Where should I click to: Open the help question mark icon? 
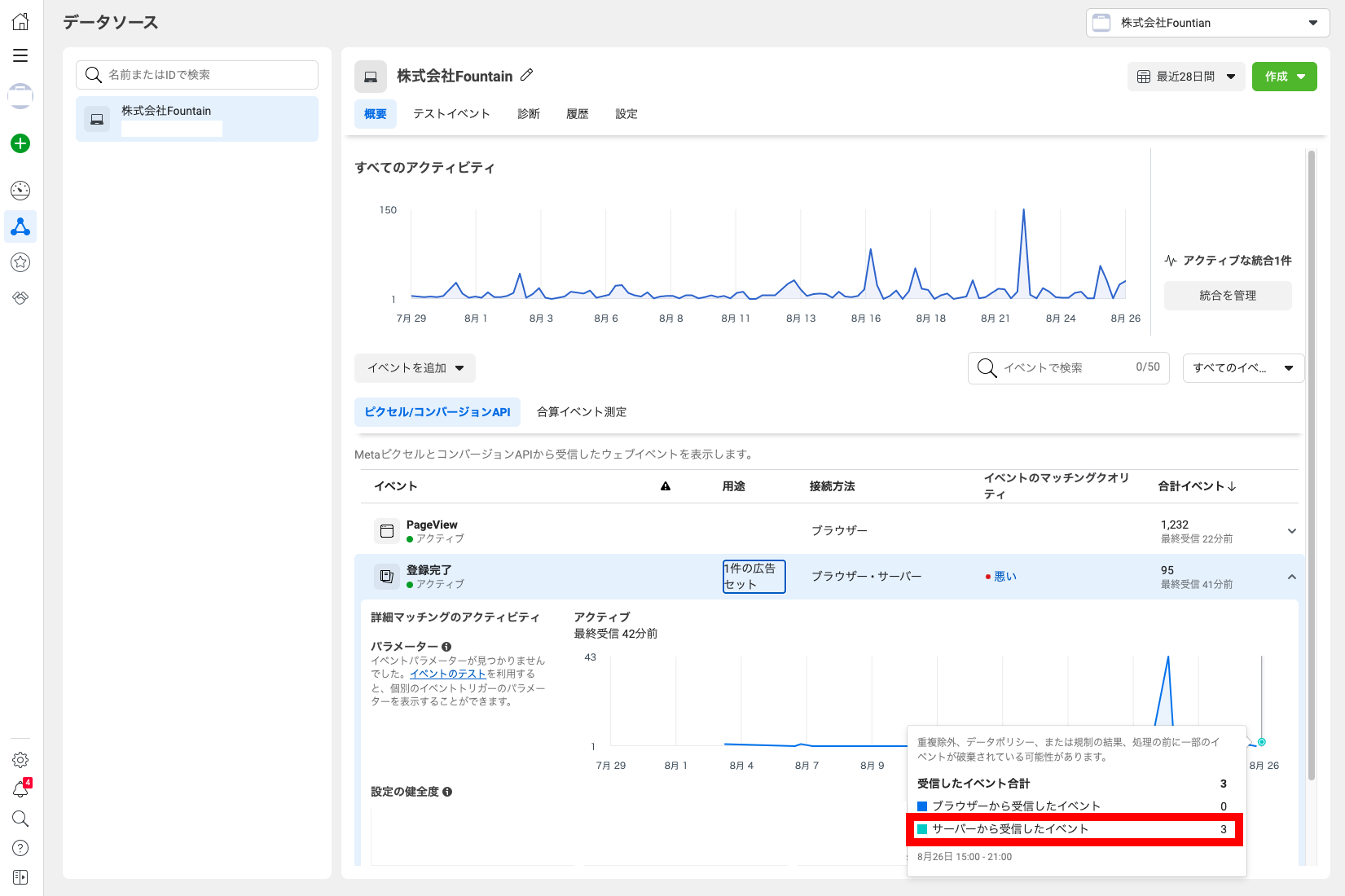click(x=20, y=848)
